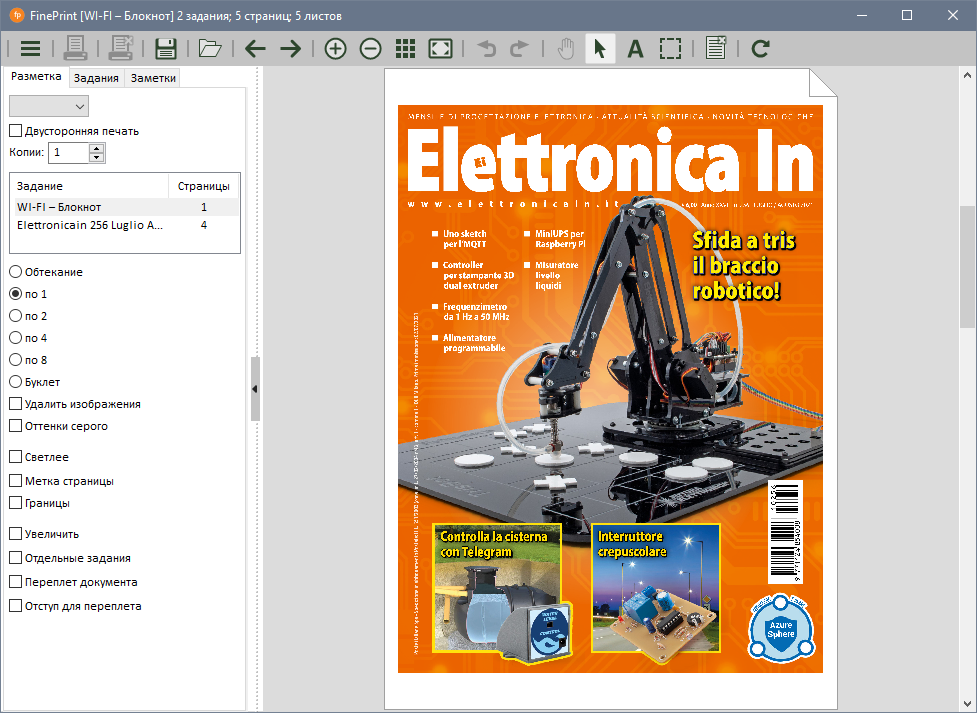
Task: Increase copies with the up stepper arrow
Action: 97,148
